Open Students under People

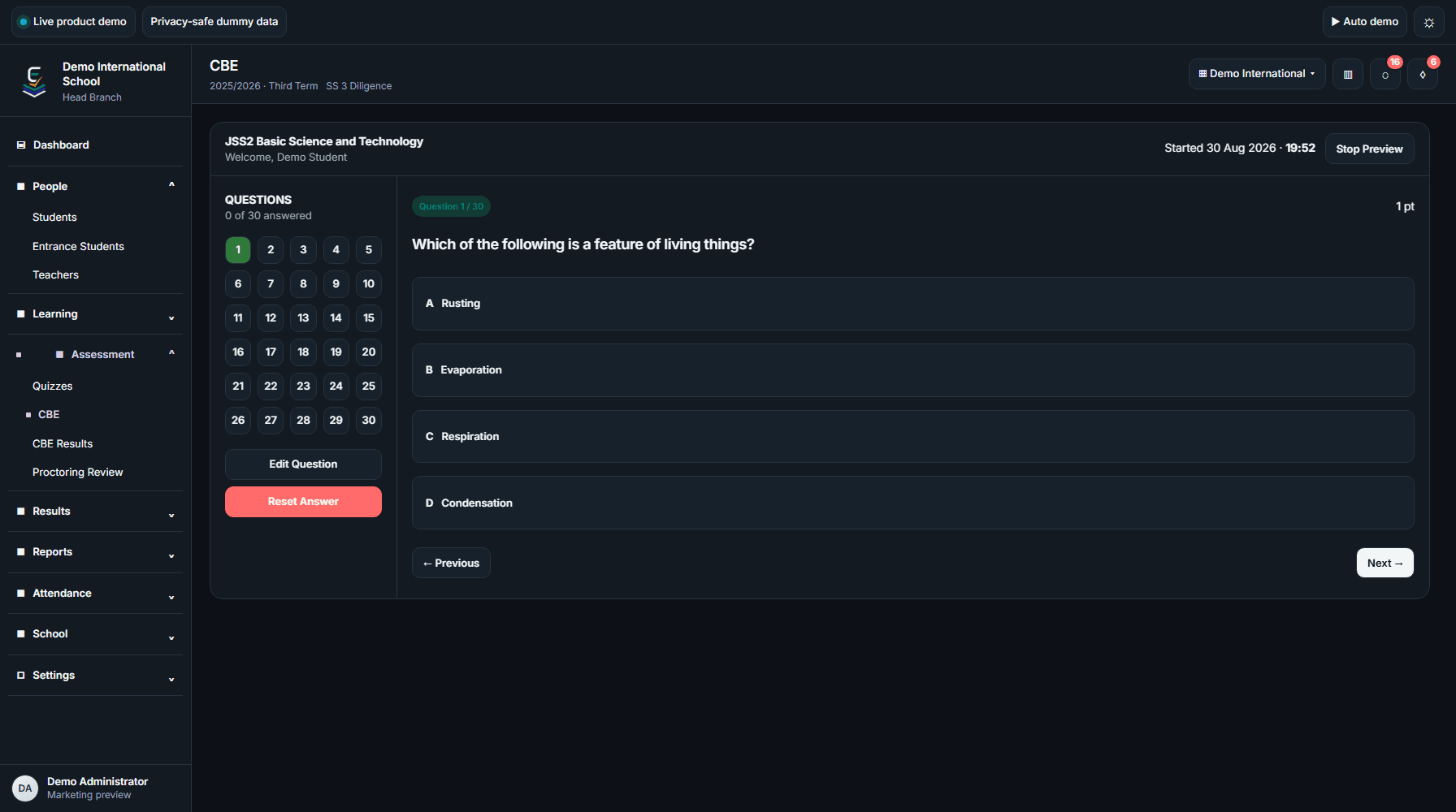54,218
